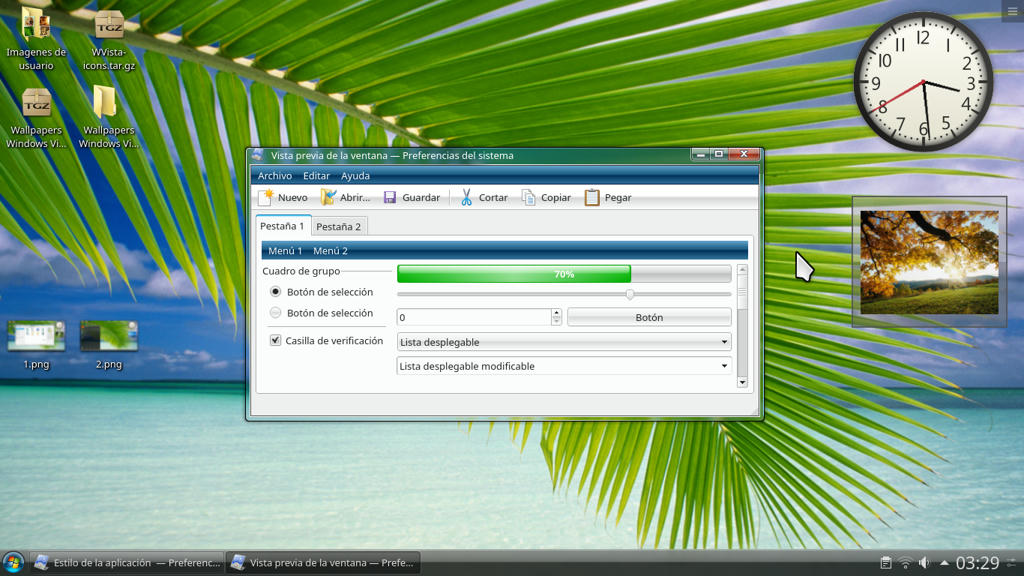Click the scrollbar up arrow in the preview

(742, 270)
